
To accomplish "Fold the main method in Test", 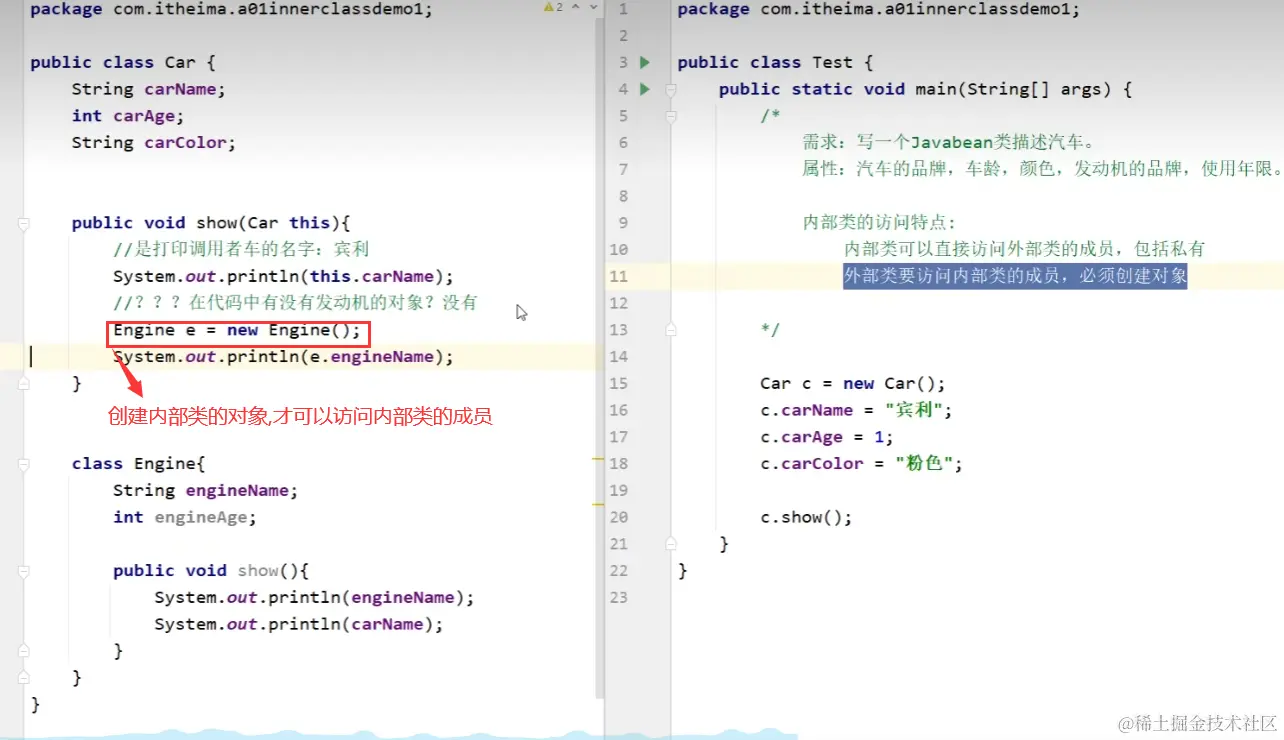I will click(672, 89).
